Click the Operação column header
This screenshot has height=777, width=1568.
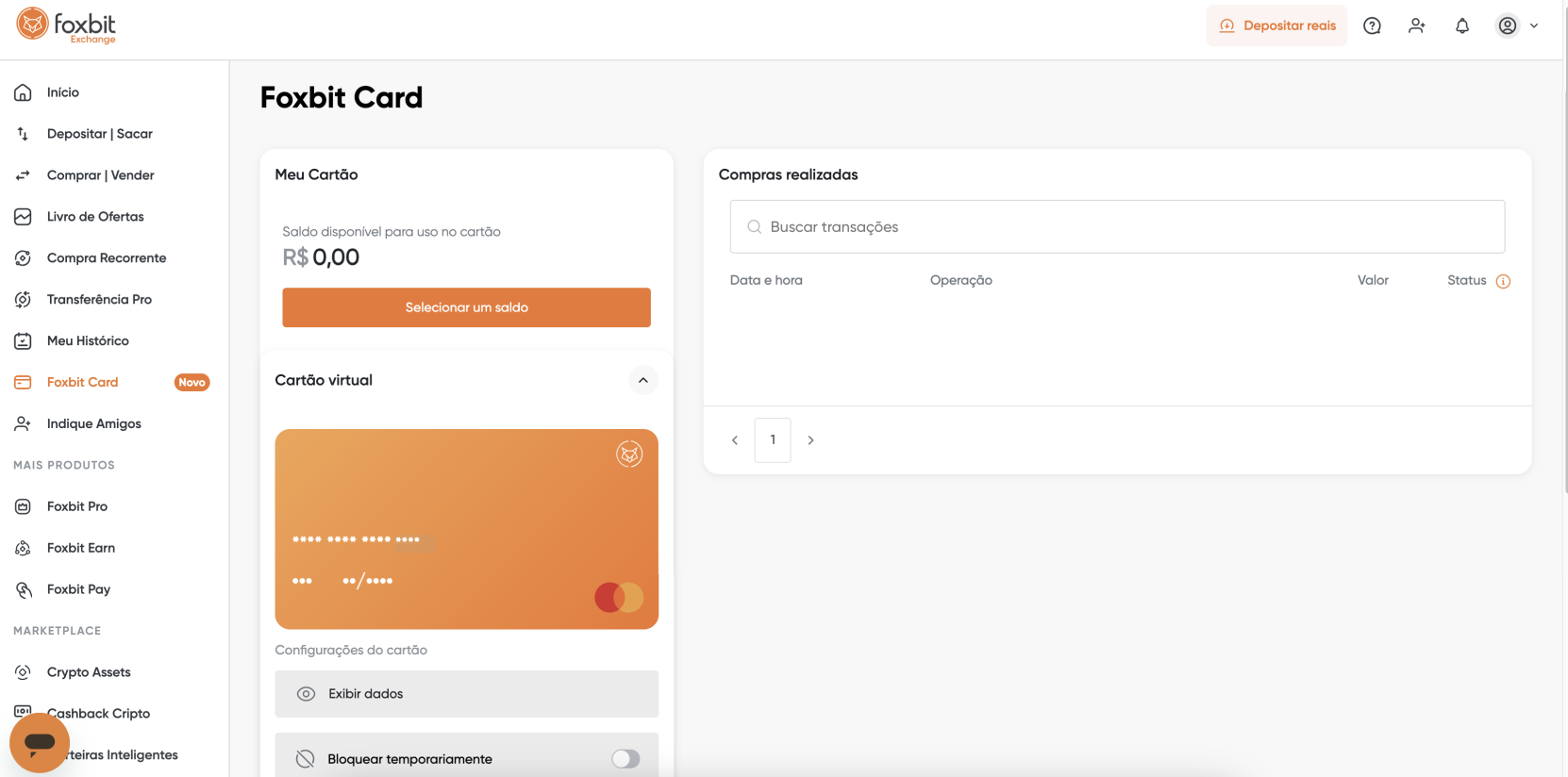pos(961,280)
